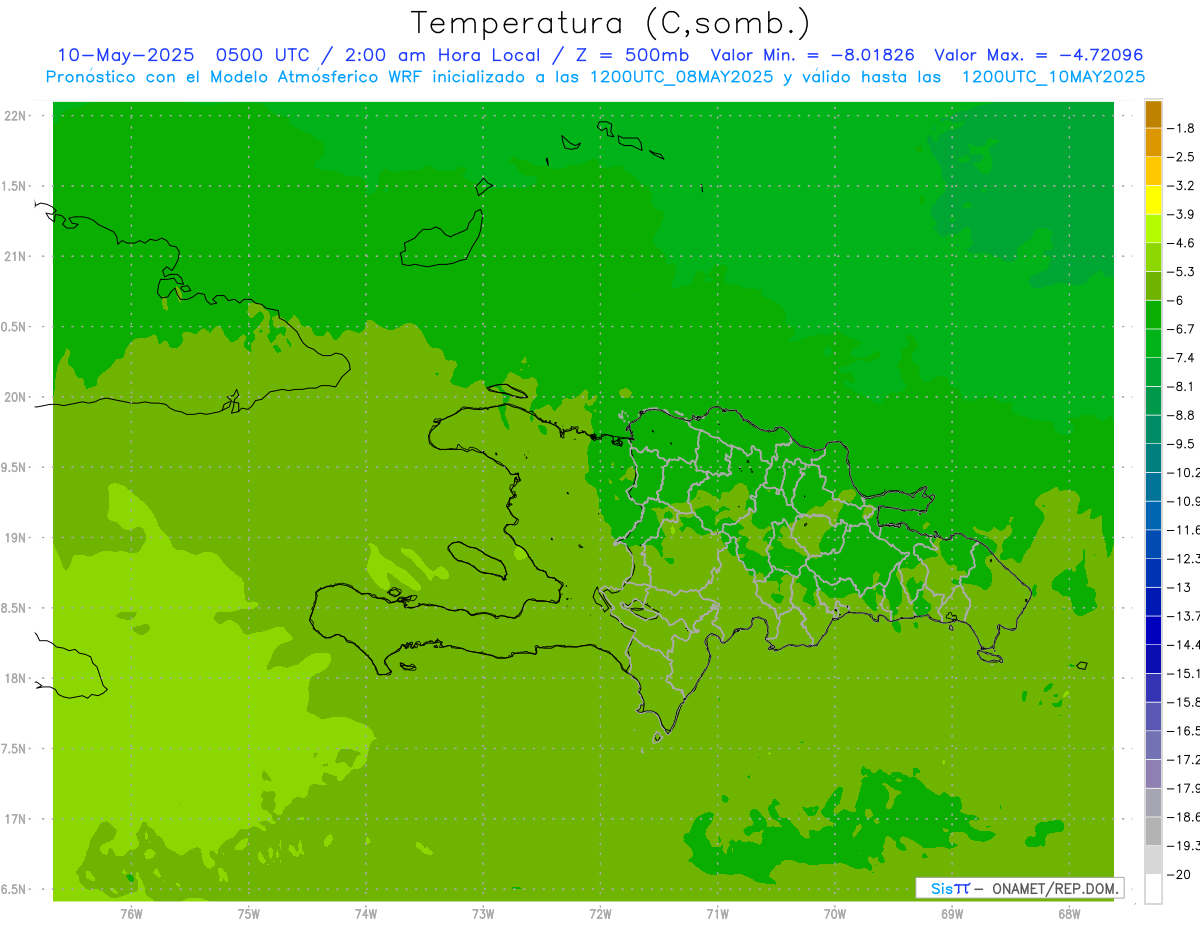Click the "-13" colorbar label
The image size is (1200, 927).
click(1181, 587)
